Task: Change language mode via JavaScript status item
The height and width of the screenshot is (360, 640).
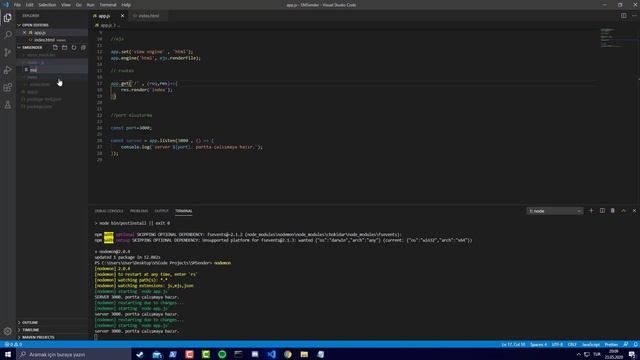Action: point(591,344)
